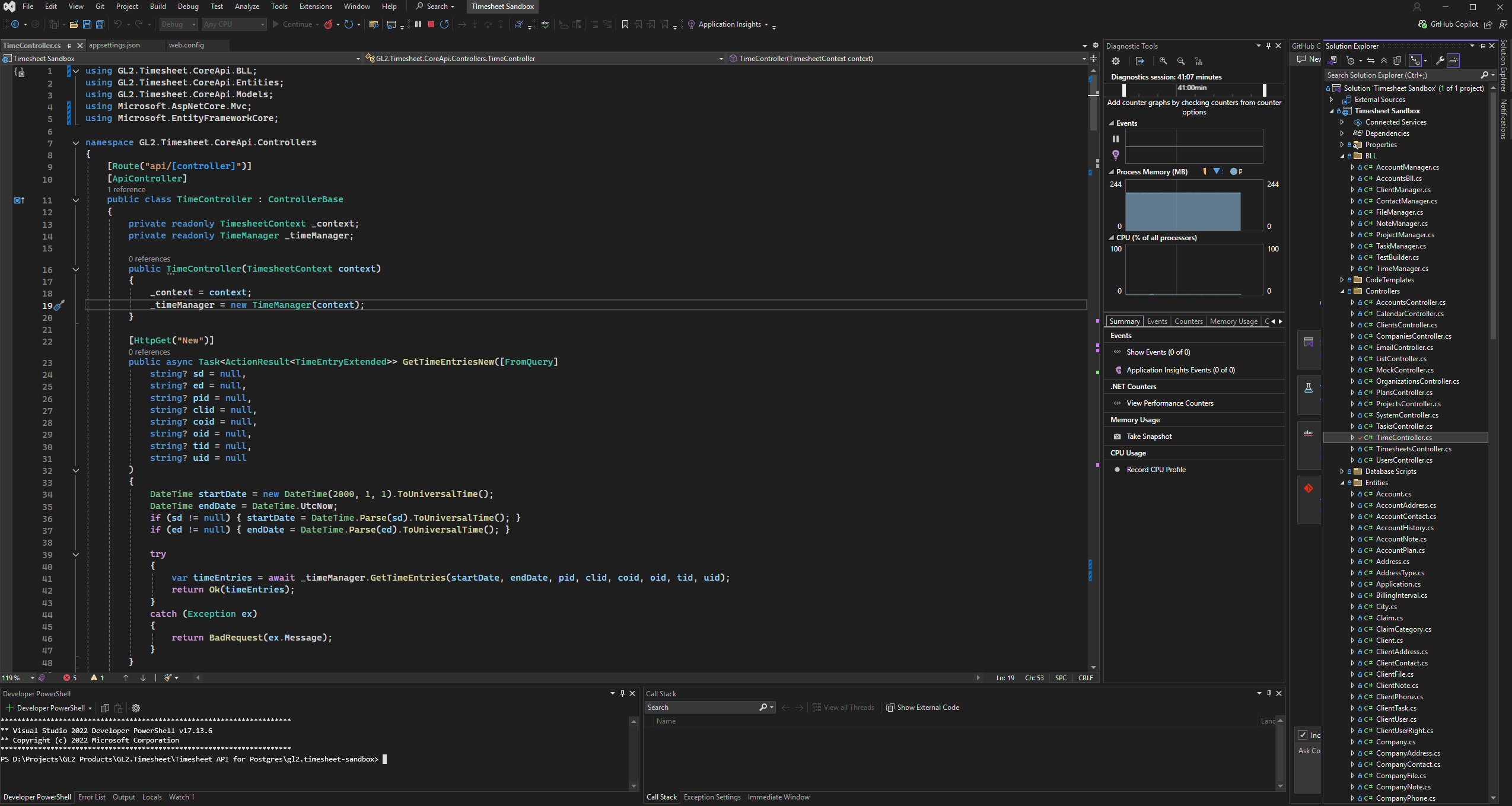Toggle pin on Call Stack panel

click(x=1269, y=693)
